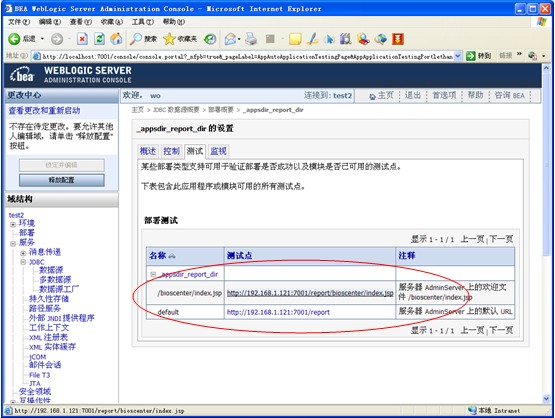Screen dimensions: 555x418
Task: Click the test2 domain root link
Action: pos(16,215)
